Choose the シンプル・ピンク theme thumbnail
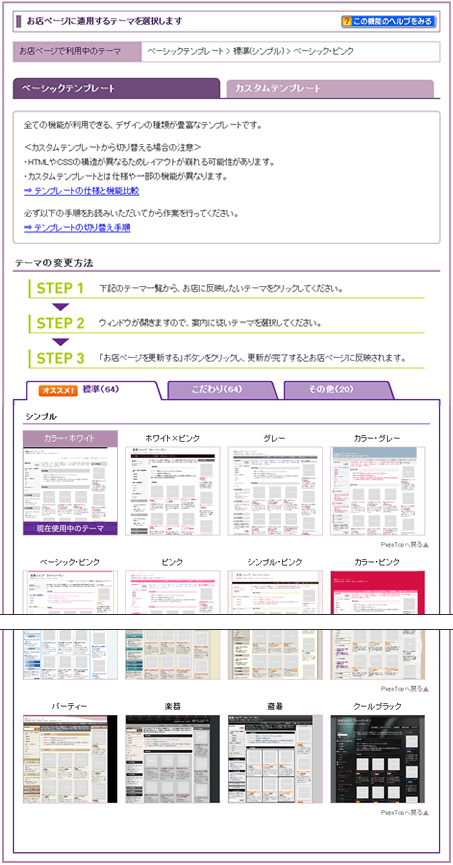Image resolution: width=453 pixels, height=865 pixels. click(275, 592)
